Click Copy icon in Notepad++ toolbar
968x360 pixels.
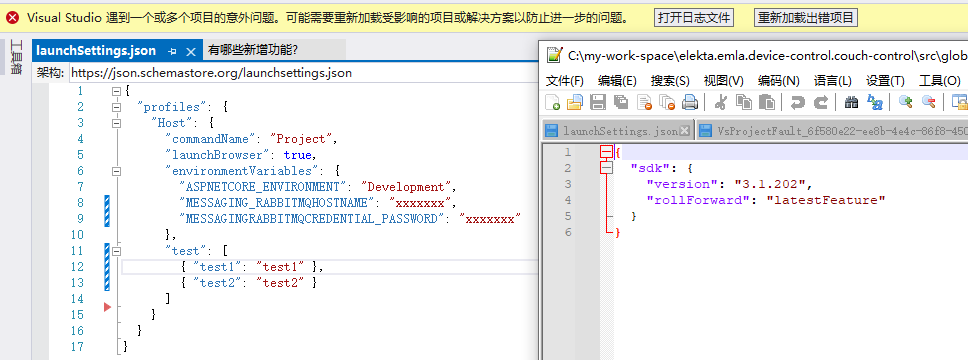743,103
